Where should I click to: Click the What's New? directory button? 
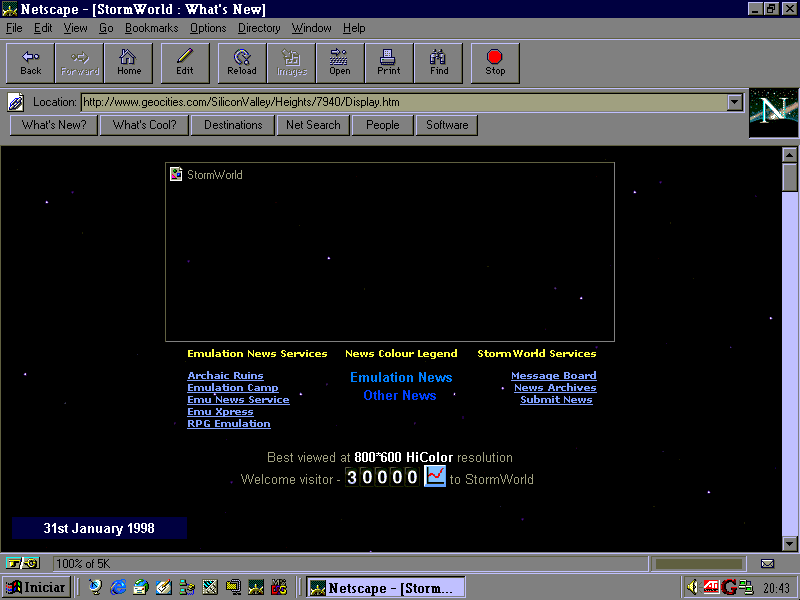tap(54, 125)
